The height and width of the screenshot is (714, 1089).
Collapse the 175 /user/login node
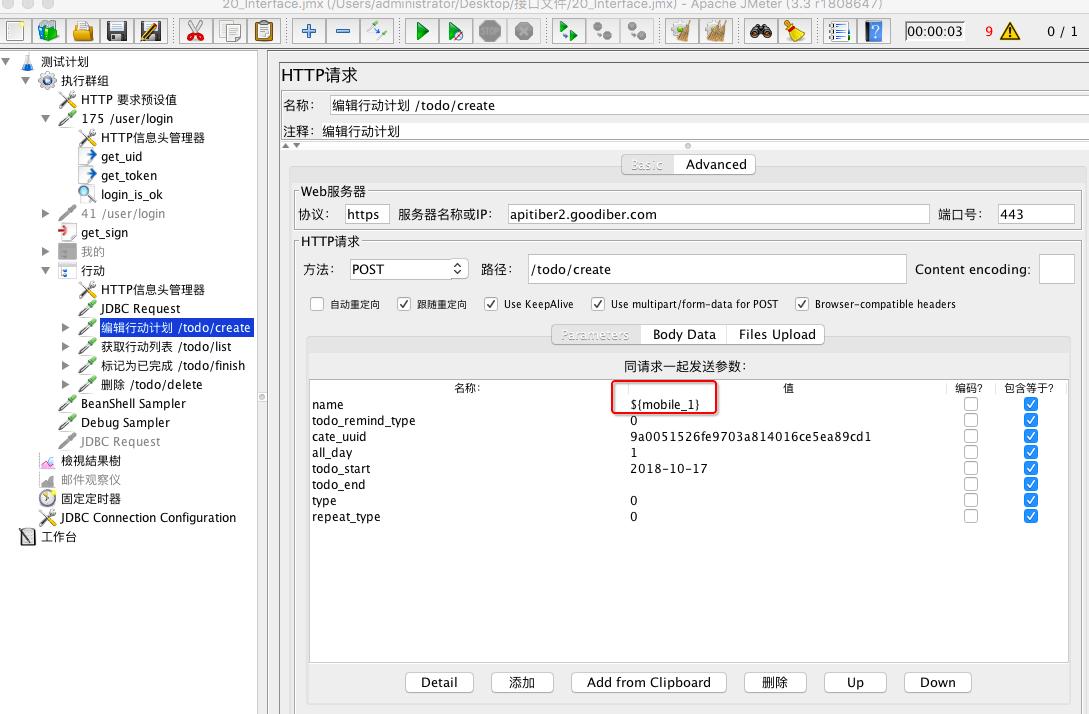point(46,119)
